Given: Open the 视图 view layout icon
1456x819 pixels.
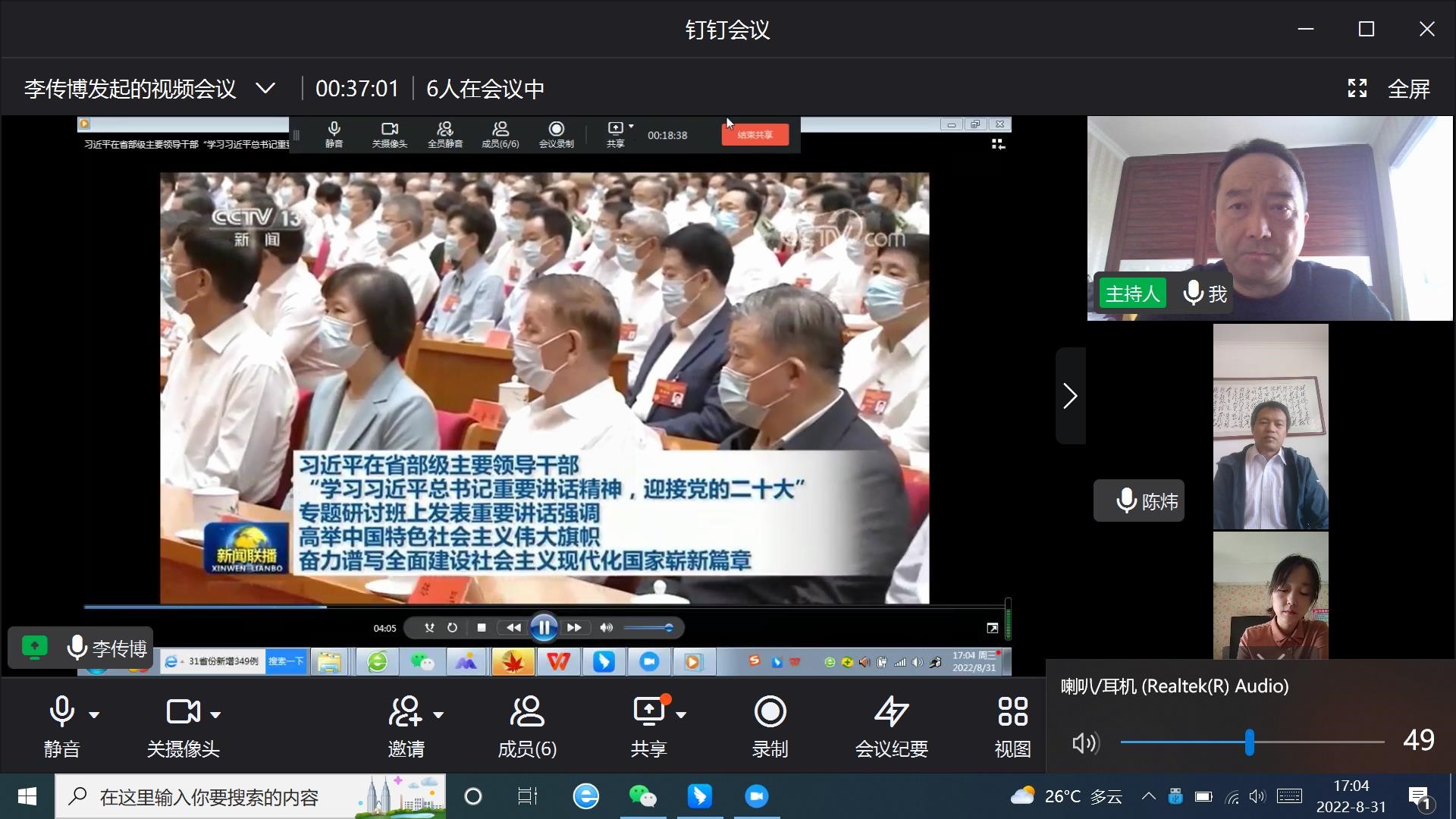Looking at the screenshot, I should coord(1012,713).
